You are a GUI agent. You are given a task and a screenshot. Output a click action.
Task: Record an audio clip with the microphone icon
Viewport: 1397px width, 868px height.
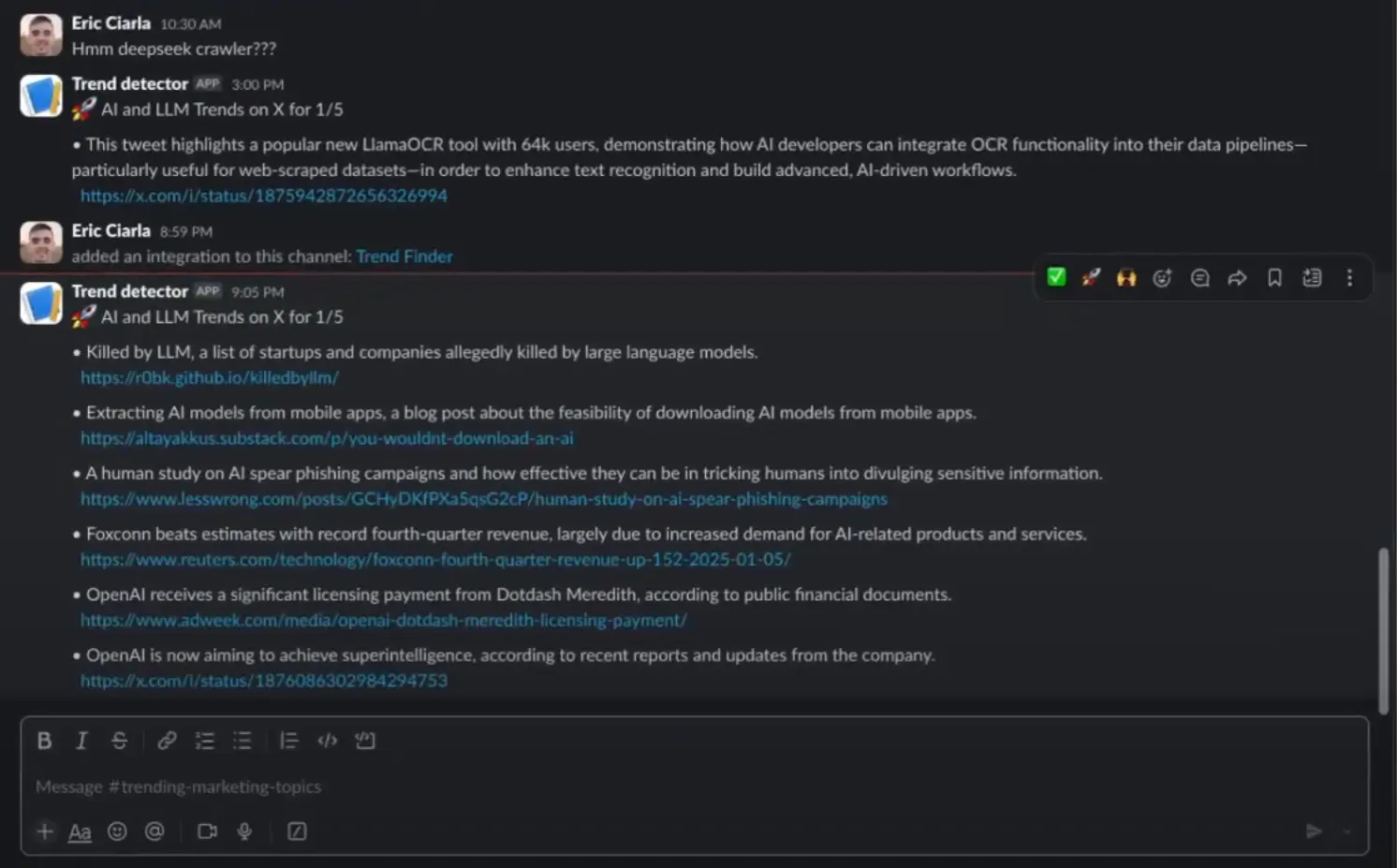pos(243,831)
